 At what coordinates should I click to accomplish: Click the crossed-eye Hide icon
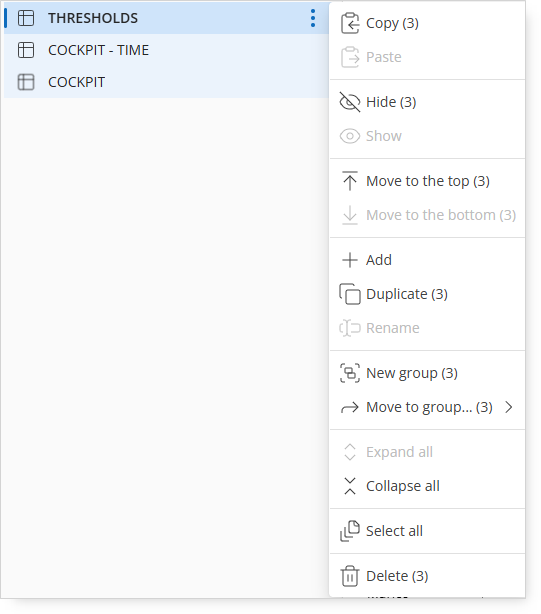[x=350, y=102]
